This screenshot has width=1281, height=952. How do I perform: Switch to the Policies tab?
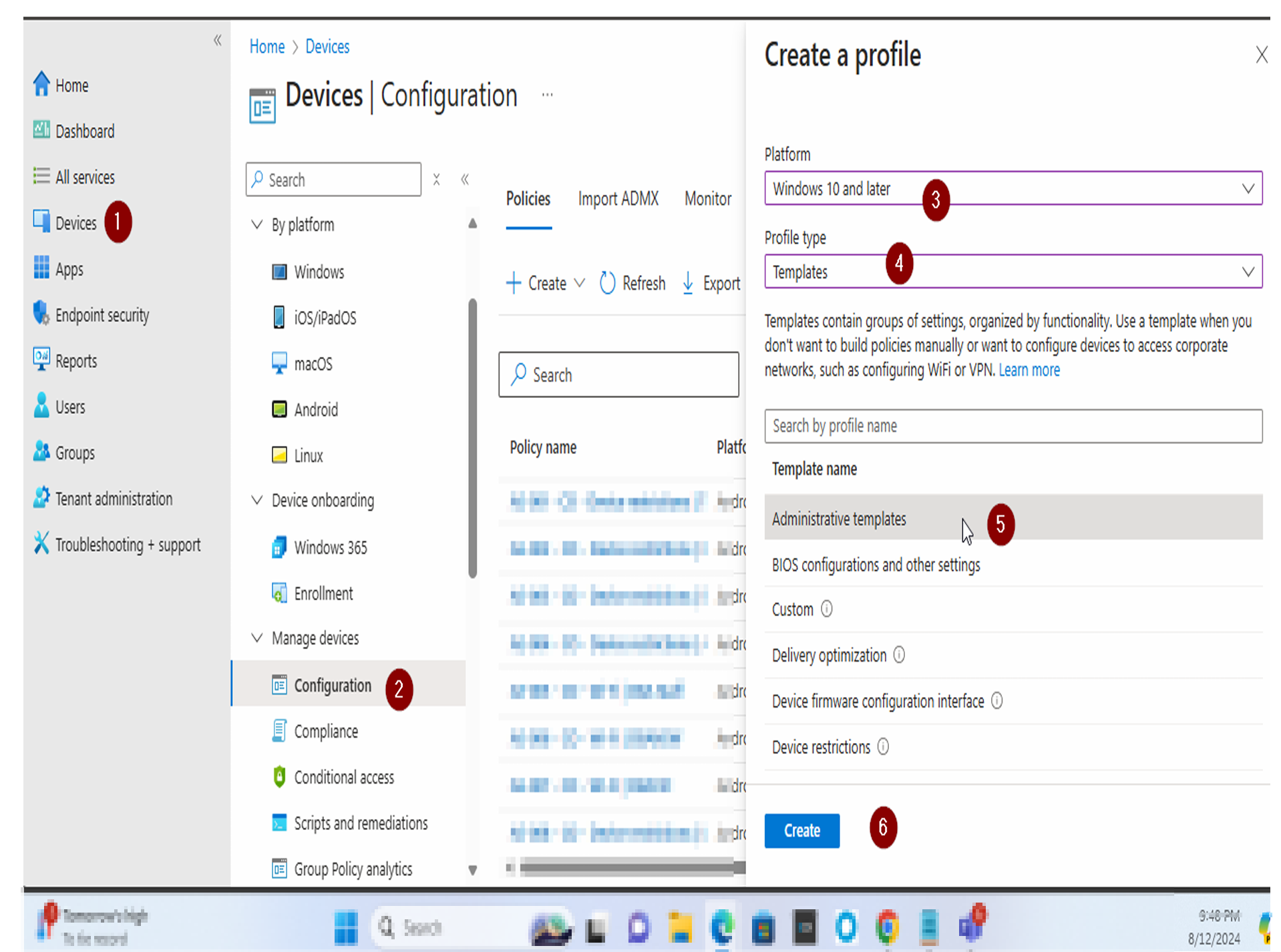click(x=528, y=199)
